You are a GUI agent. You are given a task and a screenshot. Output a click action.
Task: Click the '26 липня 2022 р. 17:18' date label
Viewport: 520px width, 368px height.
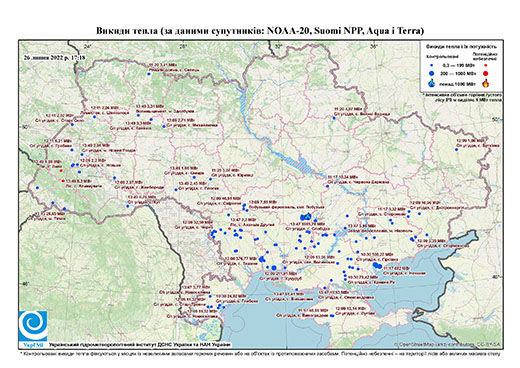tap(55, 57)
